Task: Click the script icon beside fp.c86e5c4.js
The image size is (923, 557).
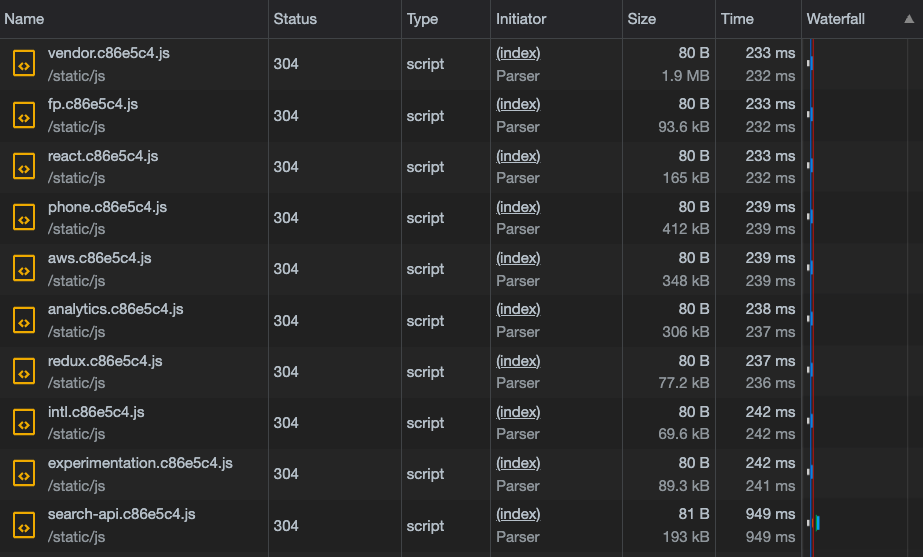Action: coord(24,115)
